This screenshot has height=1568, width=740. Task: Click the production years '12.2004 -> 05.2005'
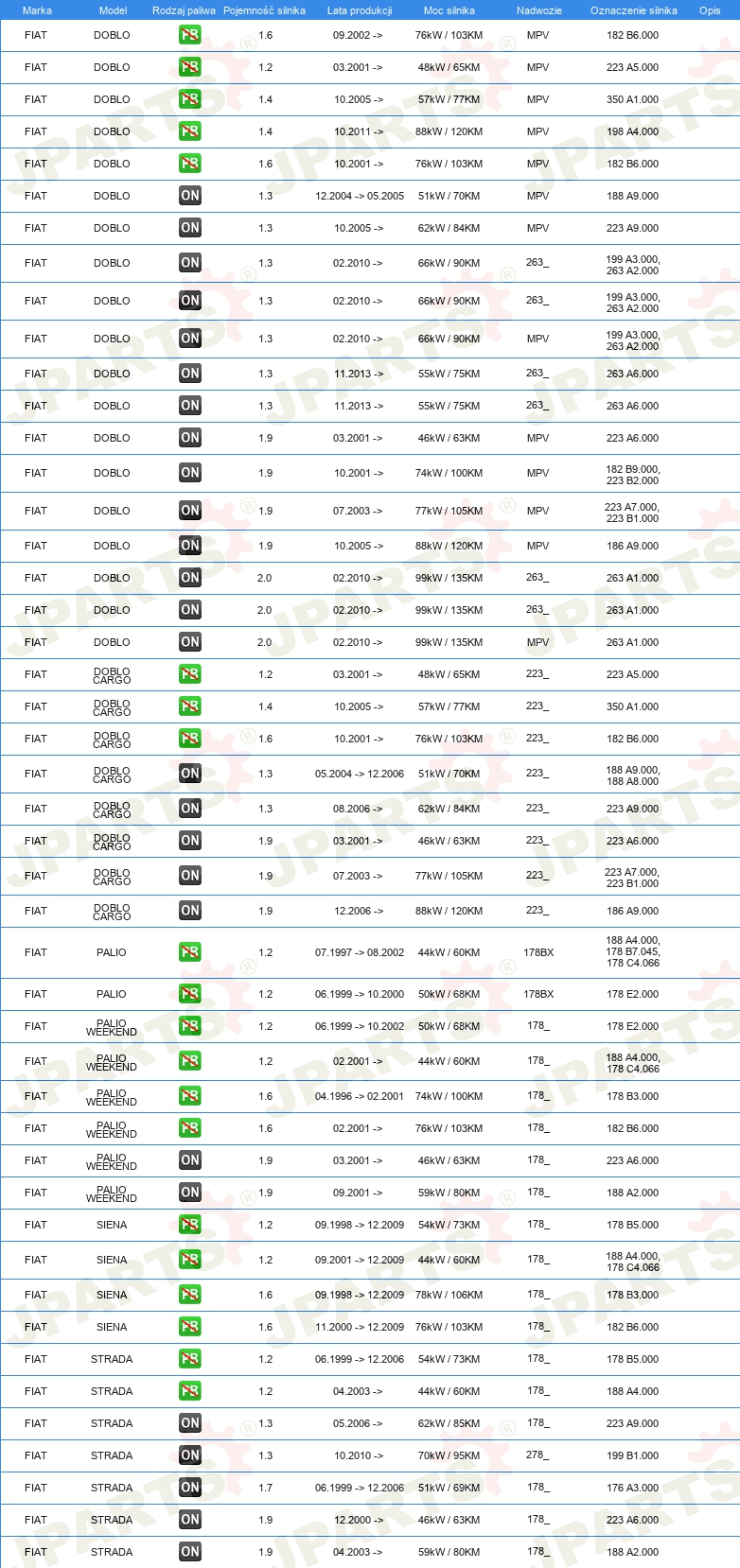(360, 196)
